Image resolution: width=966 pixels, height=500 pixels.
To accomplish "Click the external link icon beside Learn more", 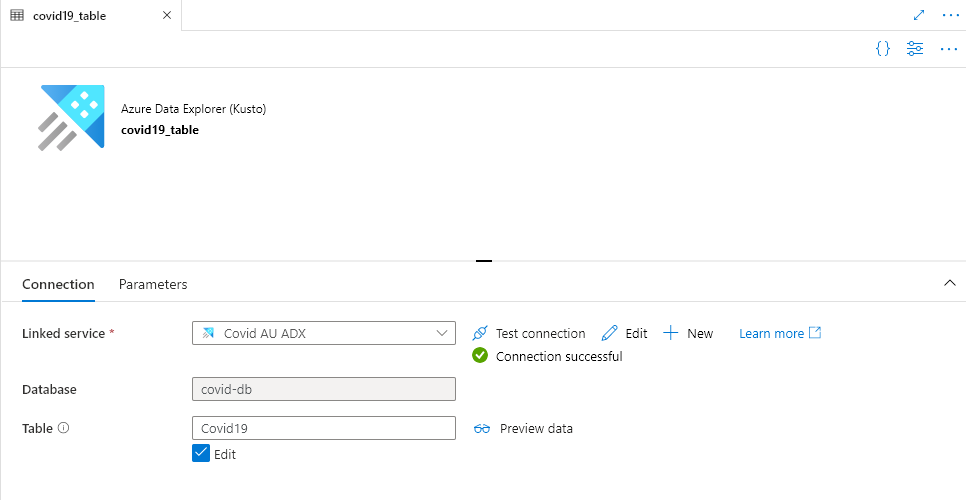I will point(814,333).
